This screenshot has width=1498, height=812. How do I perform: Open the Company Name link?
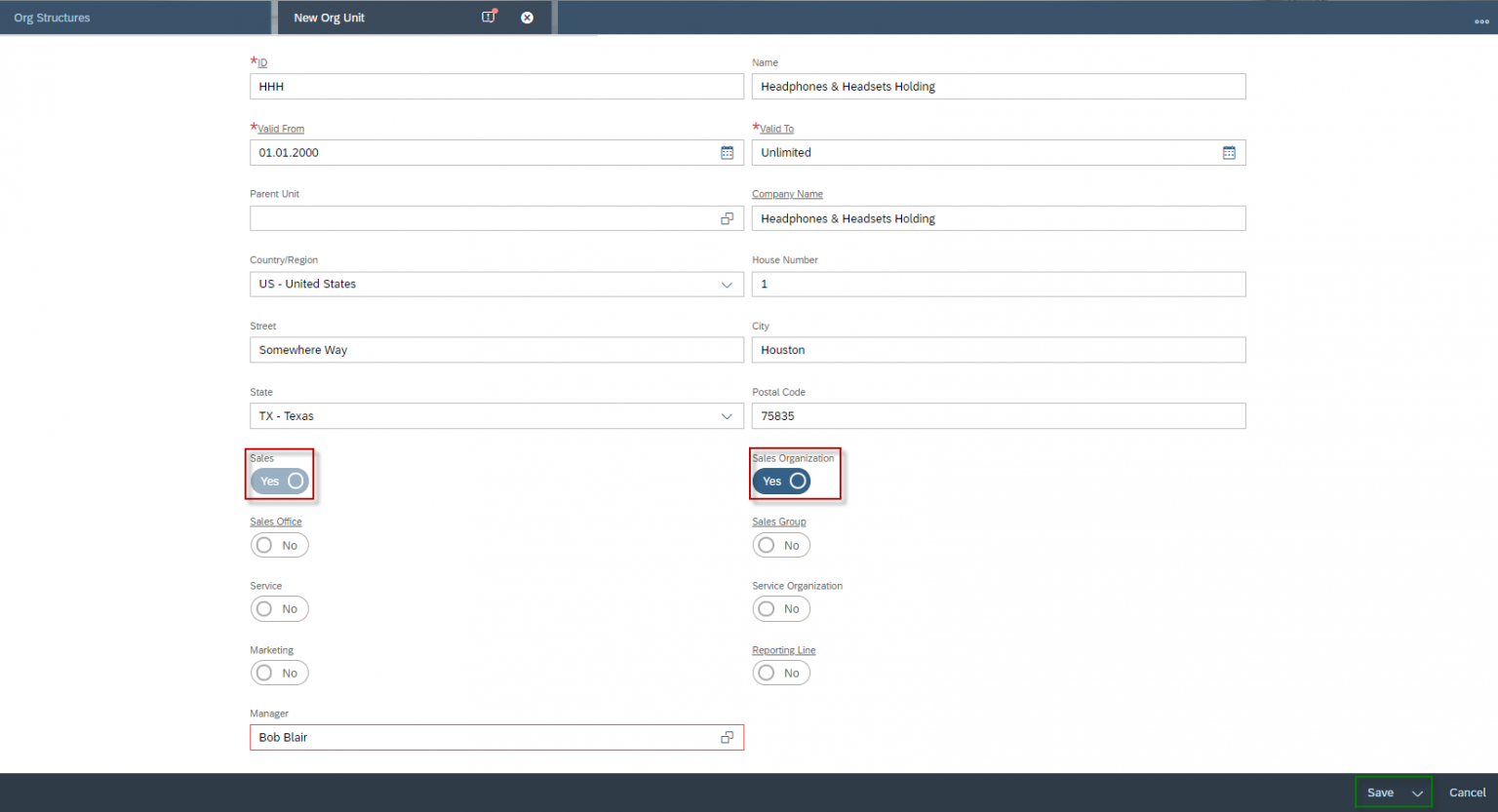(x=787, y=193)
